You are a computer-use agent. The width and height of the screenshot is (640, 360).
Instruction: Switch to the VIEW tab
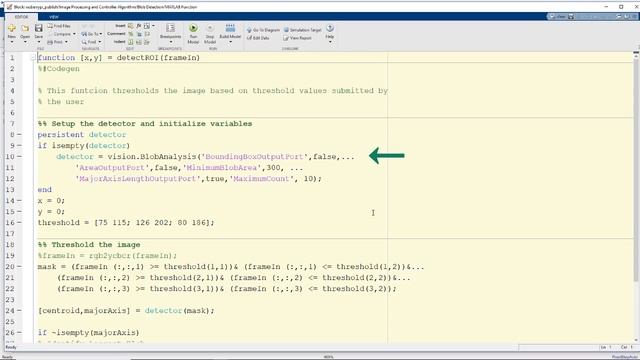click(x=53, y=17)
